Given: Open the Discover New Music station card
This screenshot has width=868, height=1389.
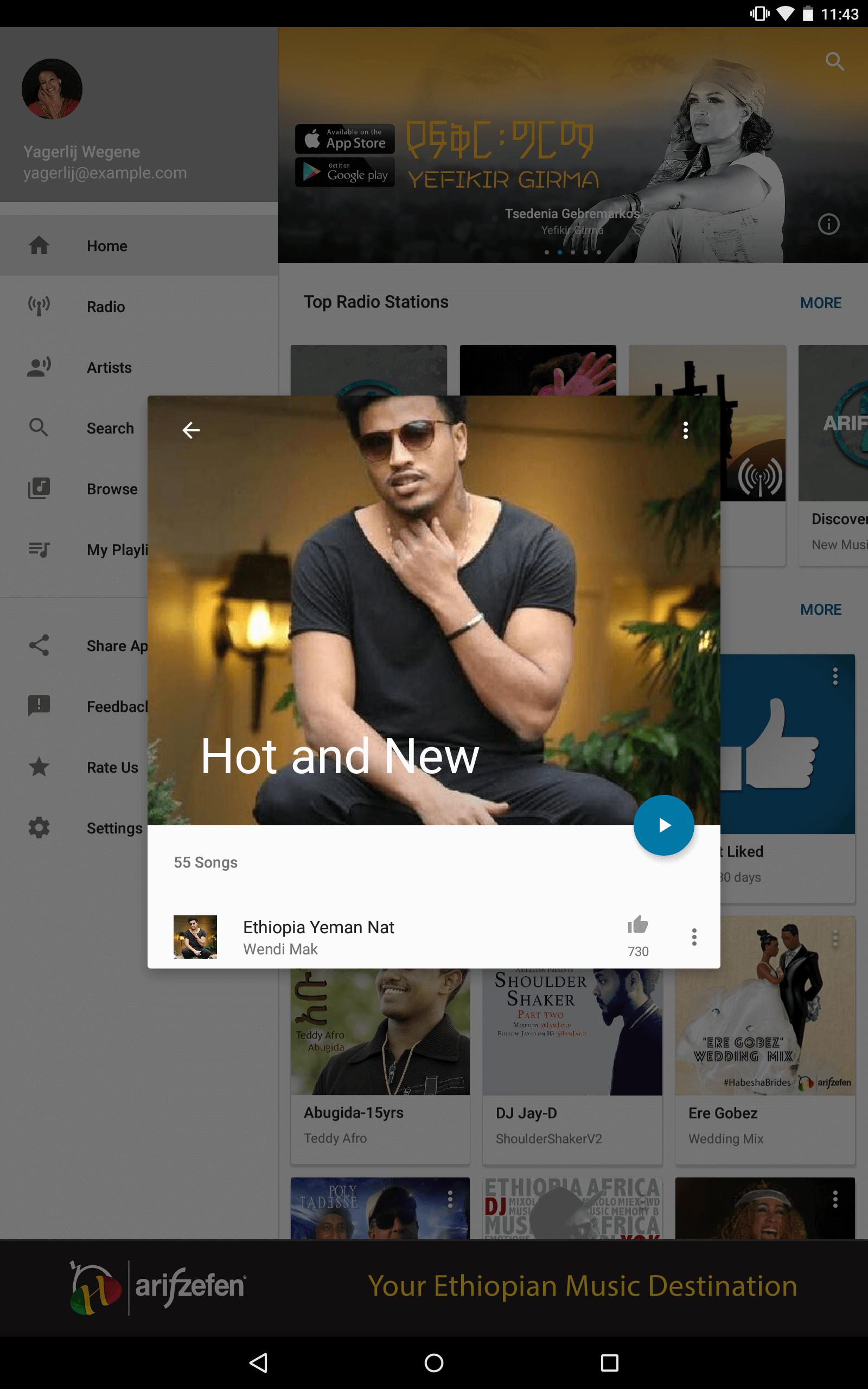Looking at the screenshot, I should (x=833, y=455).
